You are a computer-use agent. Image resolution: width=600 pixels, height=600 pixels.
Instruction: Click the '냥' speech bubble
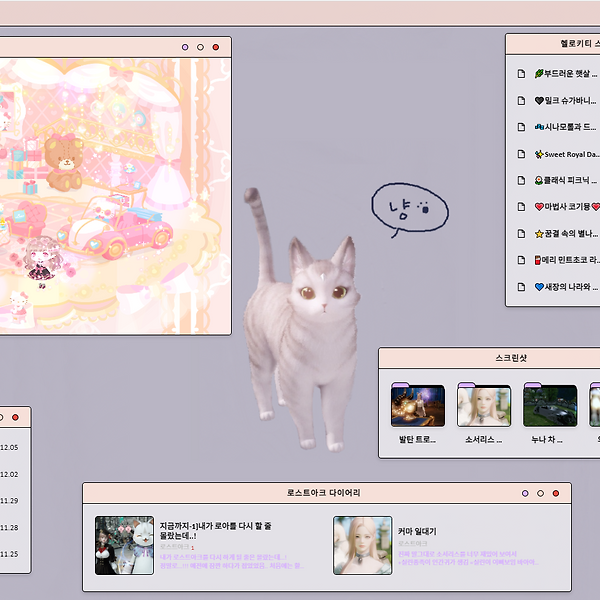(x=409, y=210)
